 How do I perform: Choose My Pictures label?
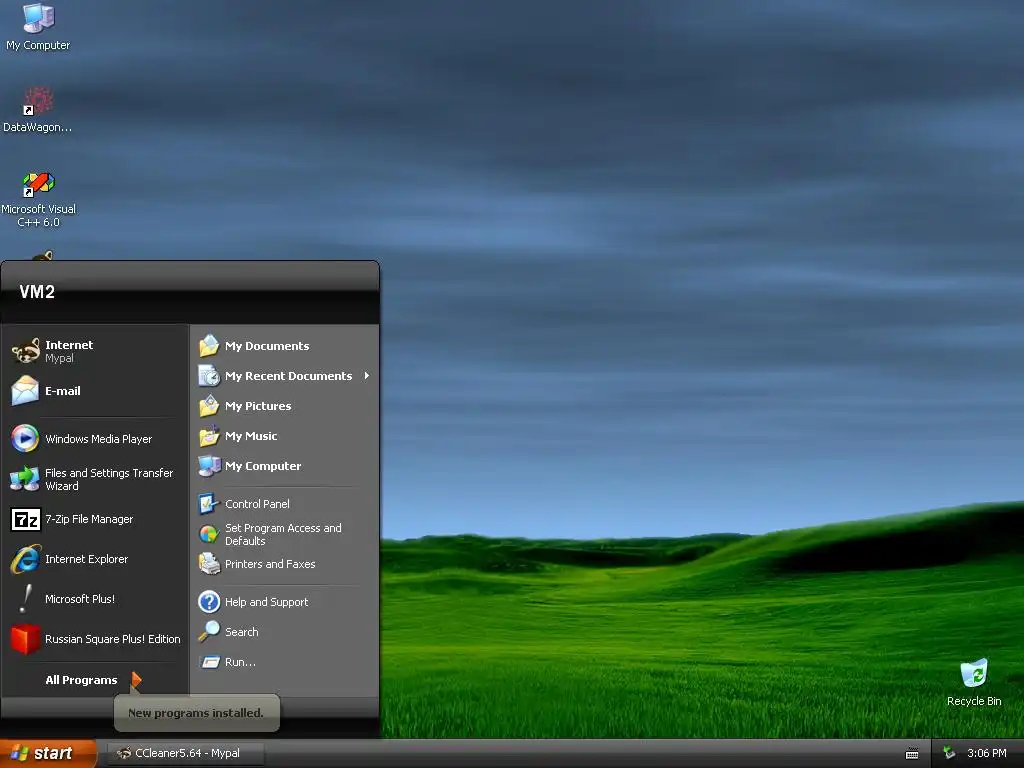[x=258, y=406]
